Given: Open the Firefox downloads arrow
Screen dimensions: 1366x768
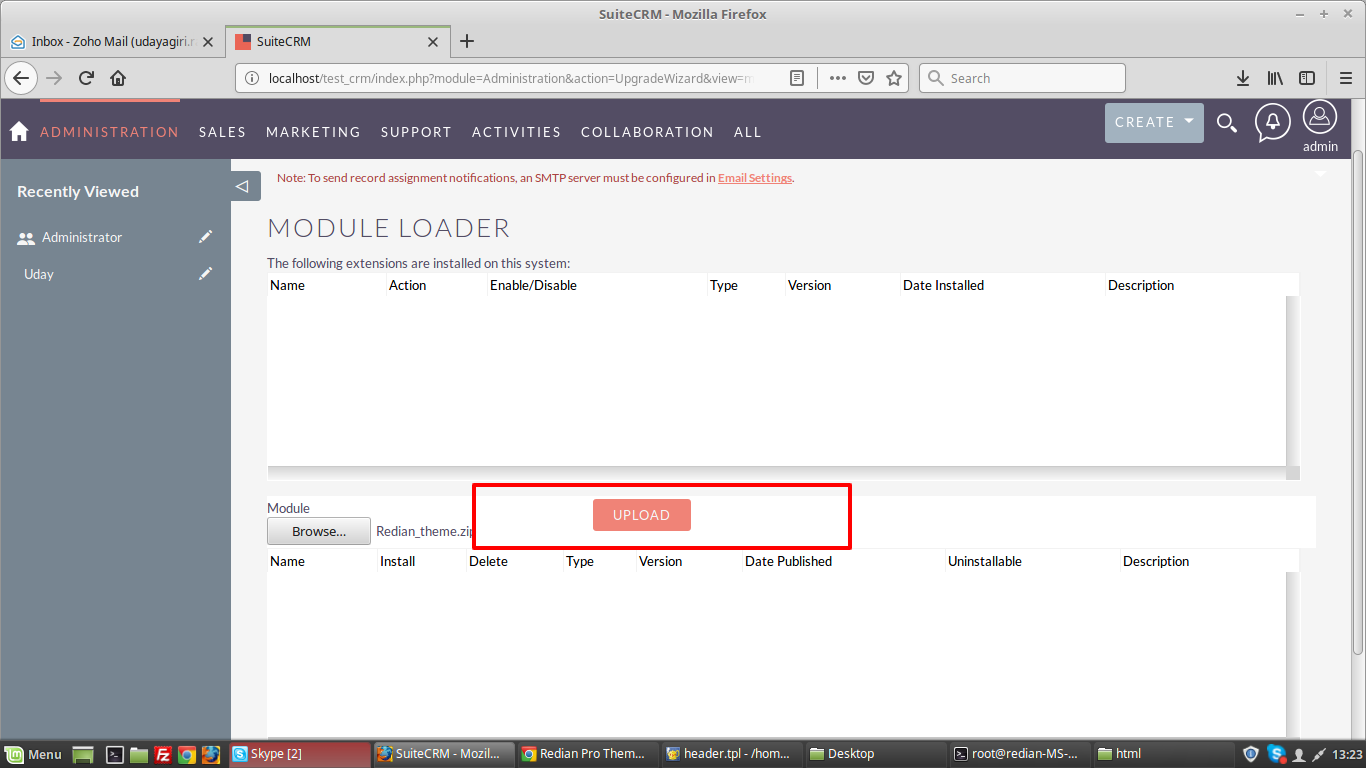Looking at the screenshot, I should pos(1243,78).
